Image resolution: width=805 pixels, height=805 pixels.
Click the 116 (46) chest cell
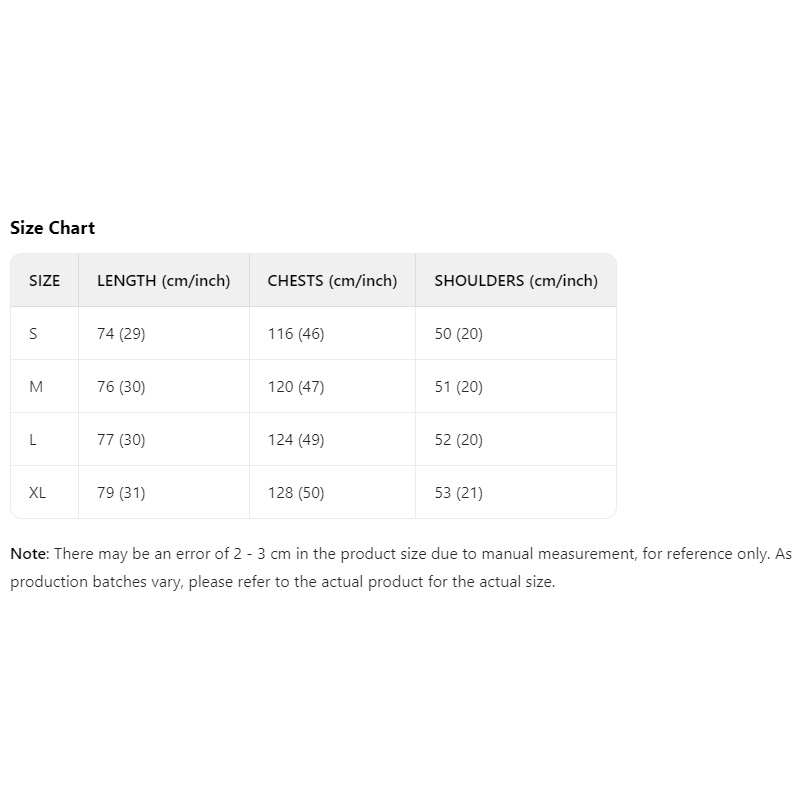(296, 334)
